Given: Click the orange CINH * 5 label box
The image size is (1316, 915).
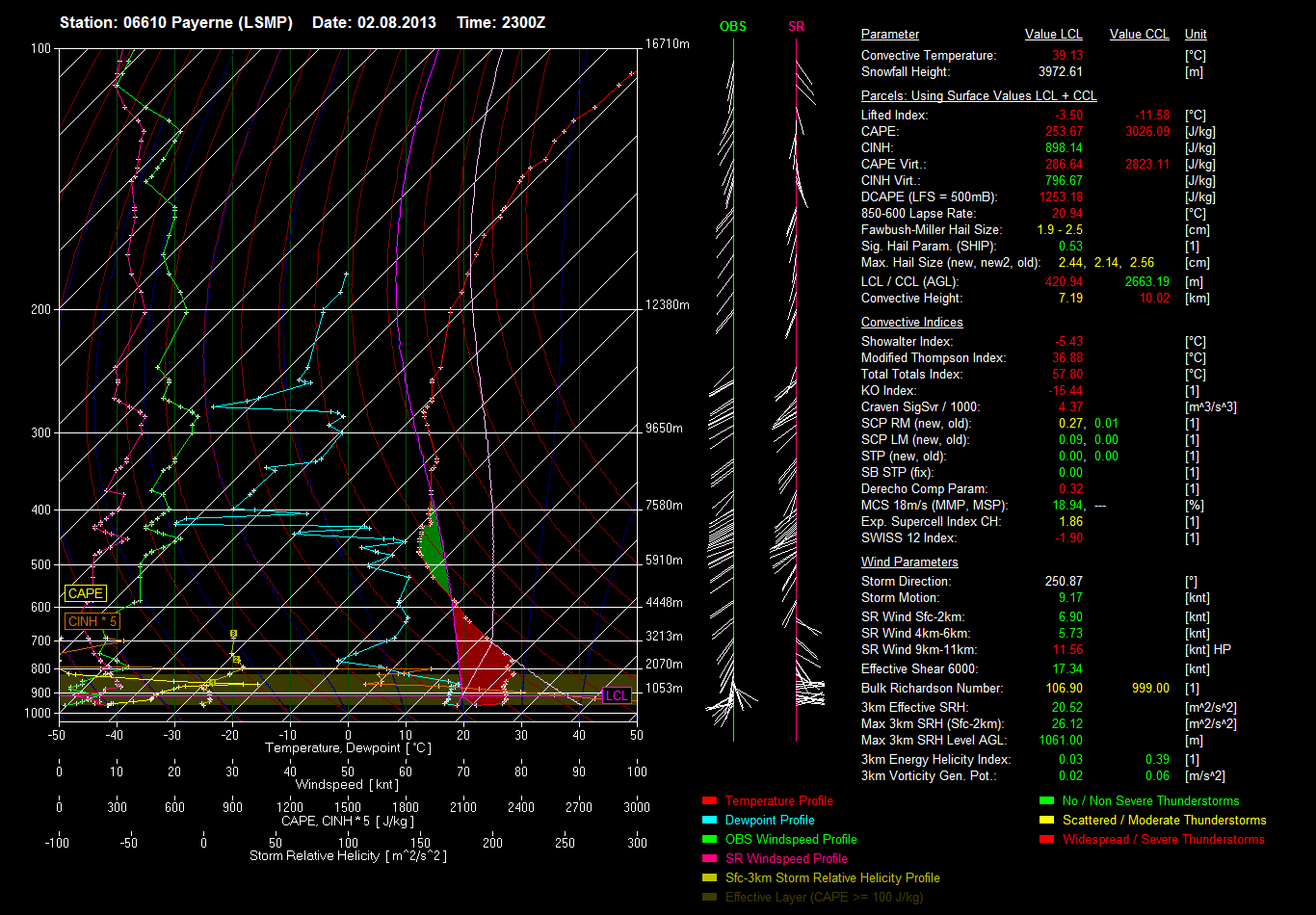Looking at the screenshot, I should [92, 622].
